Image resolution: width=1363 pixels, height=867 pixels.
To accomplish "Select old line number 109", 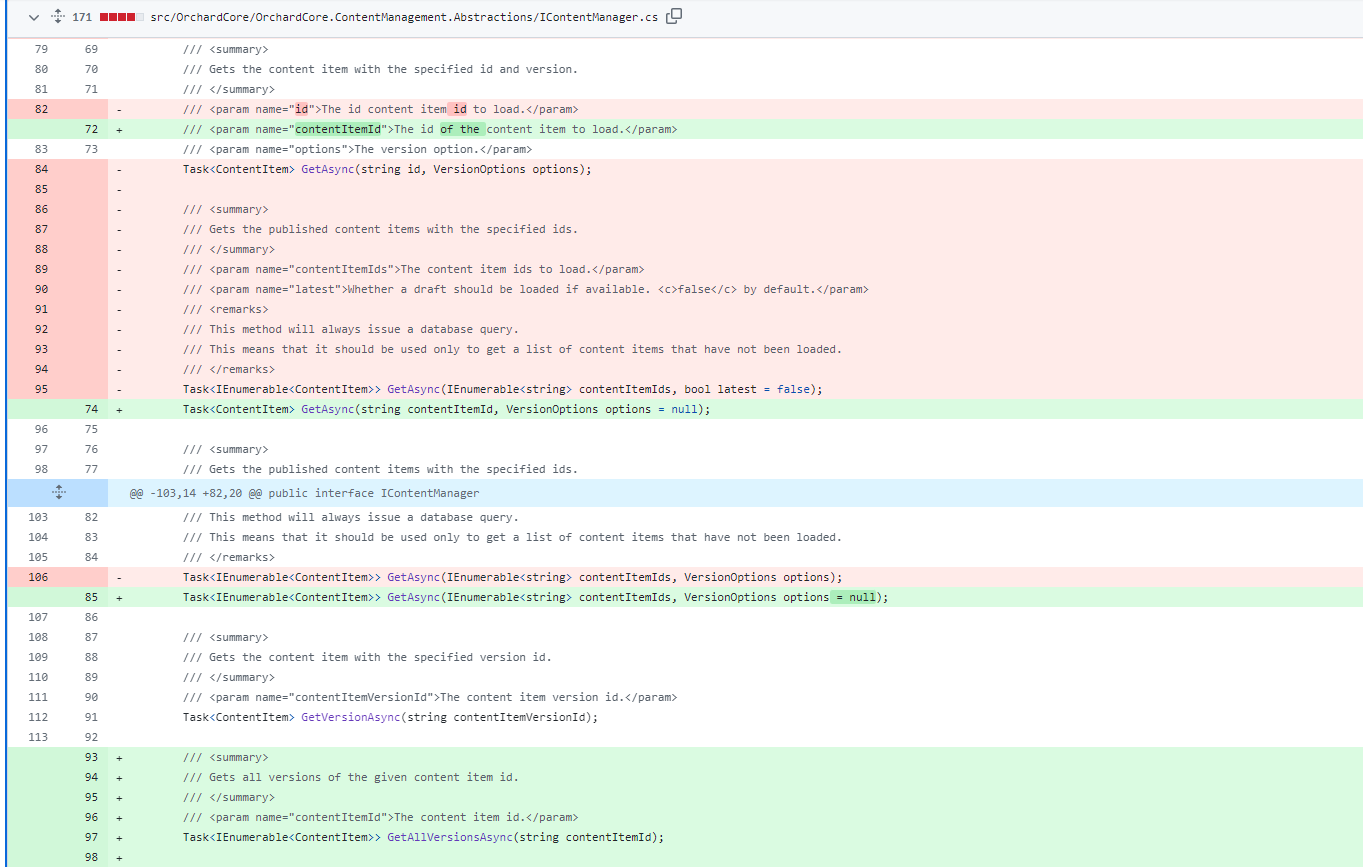I will pos(38,657).
